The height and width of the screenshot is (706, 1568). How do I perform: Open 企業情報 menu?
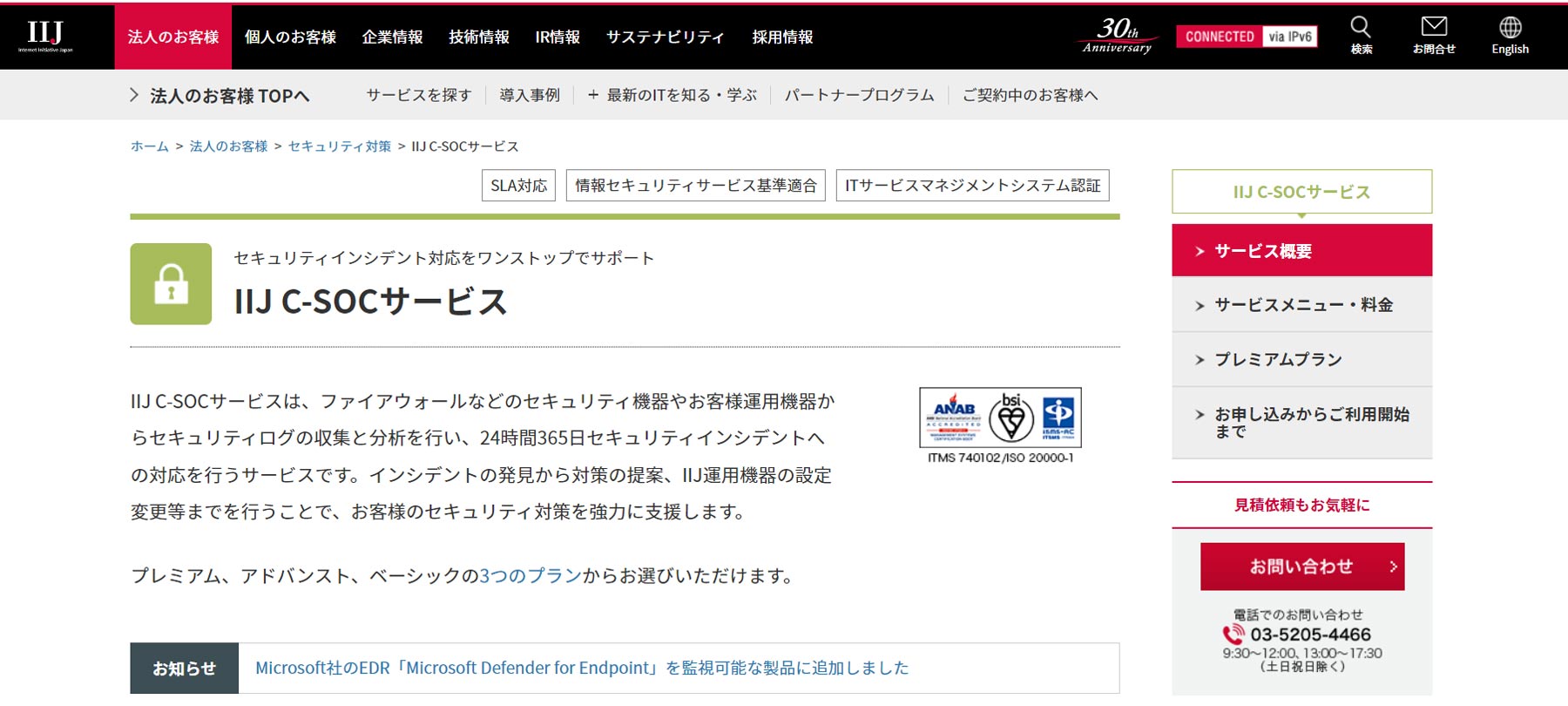click(392, 37)
